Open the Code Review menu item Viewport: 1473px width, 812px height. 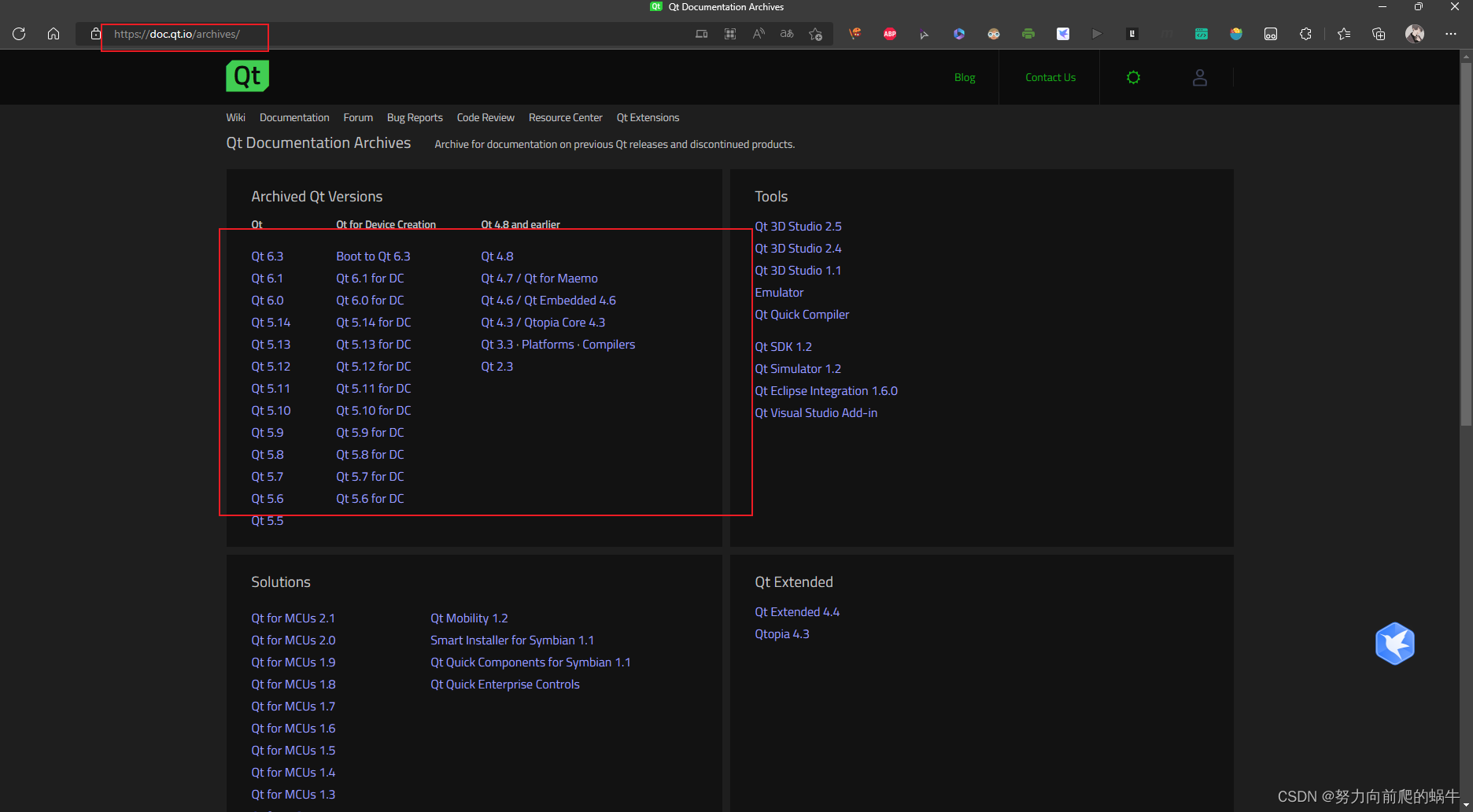[x=485, y=117]
